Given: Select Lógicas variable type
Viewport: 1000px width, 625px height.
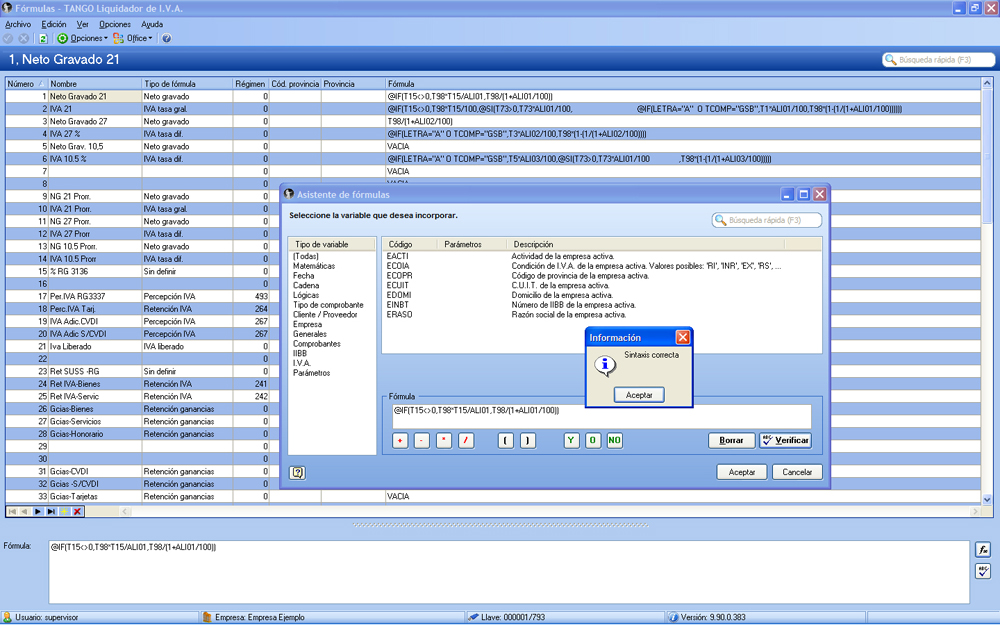Looking at the screenshot, I should click(x=306, y=295).
